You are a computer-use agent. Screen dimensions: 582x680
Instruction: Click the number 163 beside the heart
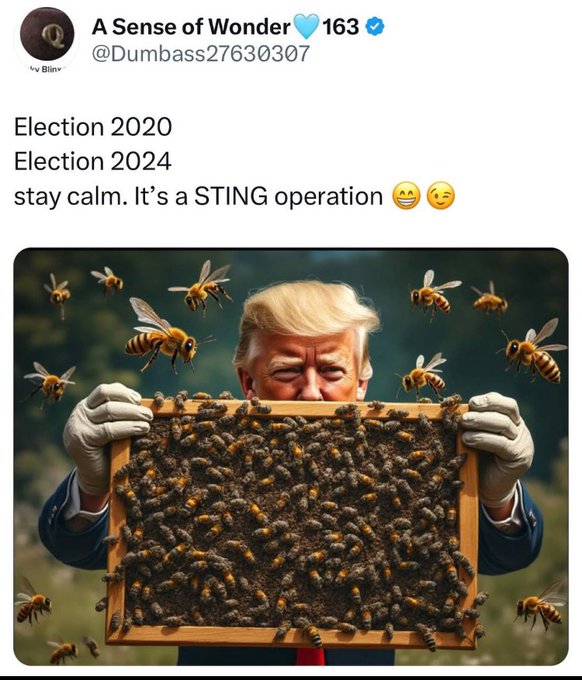click(x=341, y=27)
